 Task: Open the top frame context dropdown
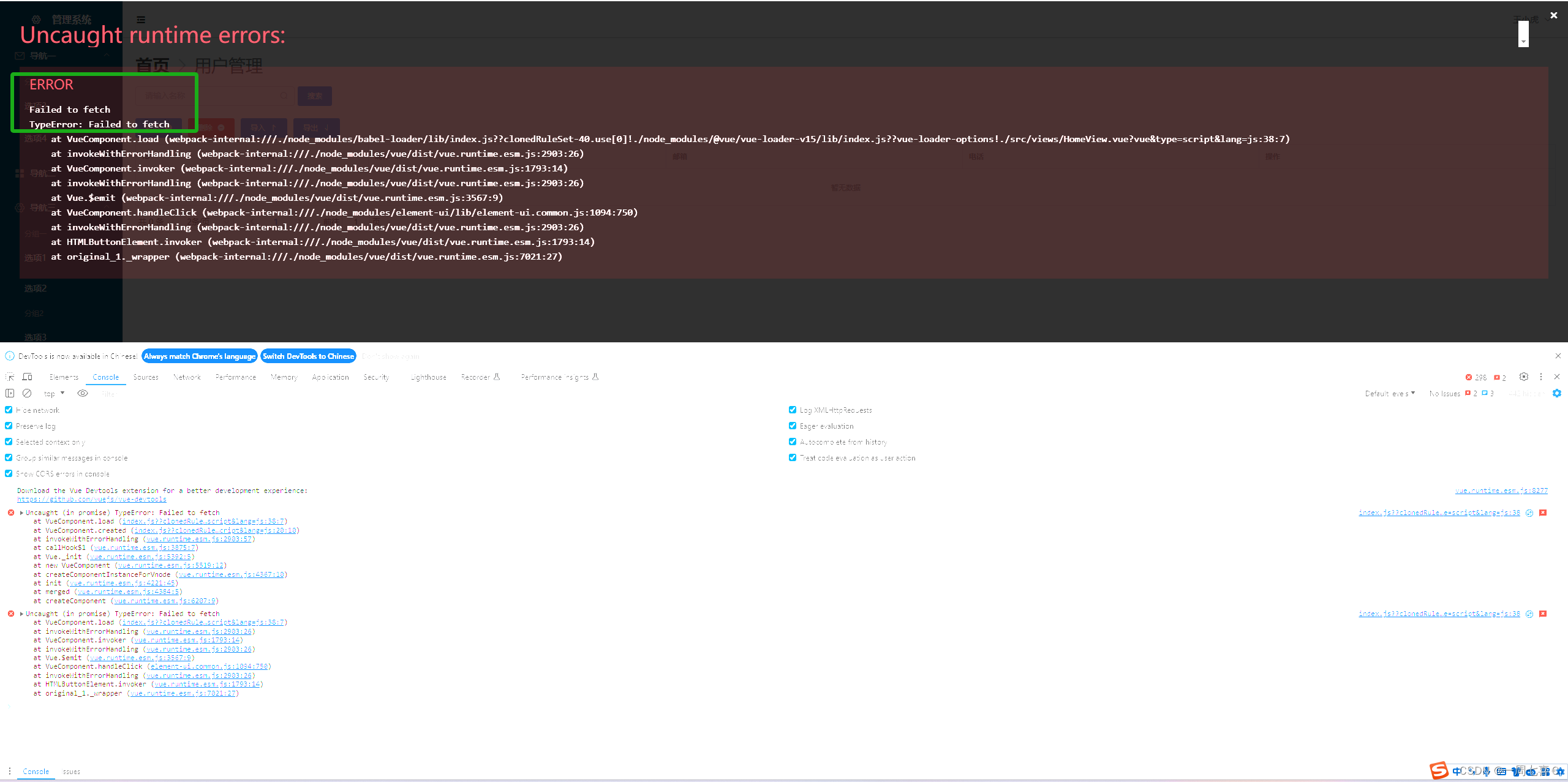click(53, 393)
